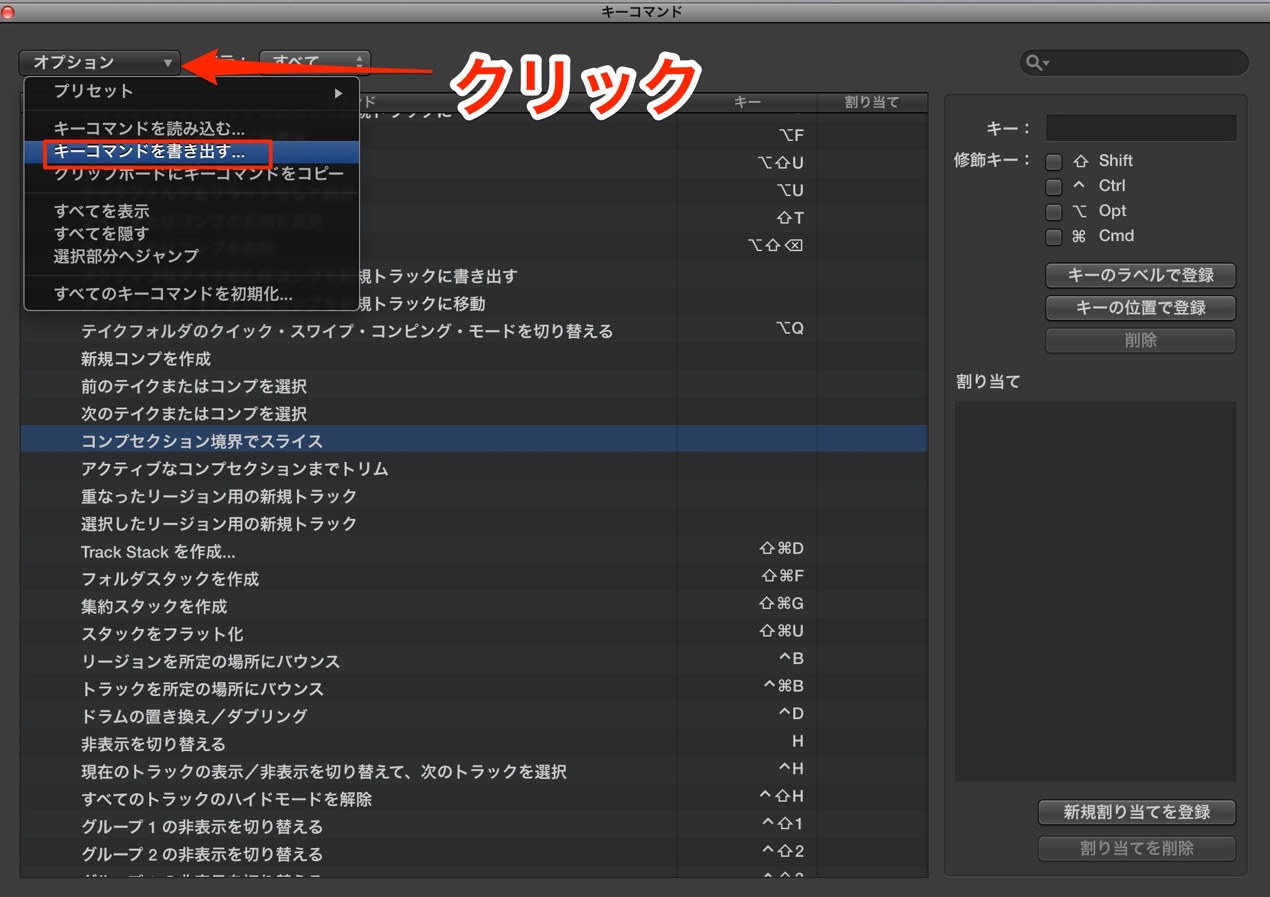This screenshot has height=897, width=1270.
Task: Click the キー input field
Action: click(1141, 128)
